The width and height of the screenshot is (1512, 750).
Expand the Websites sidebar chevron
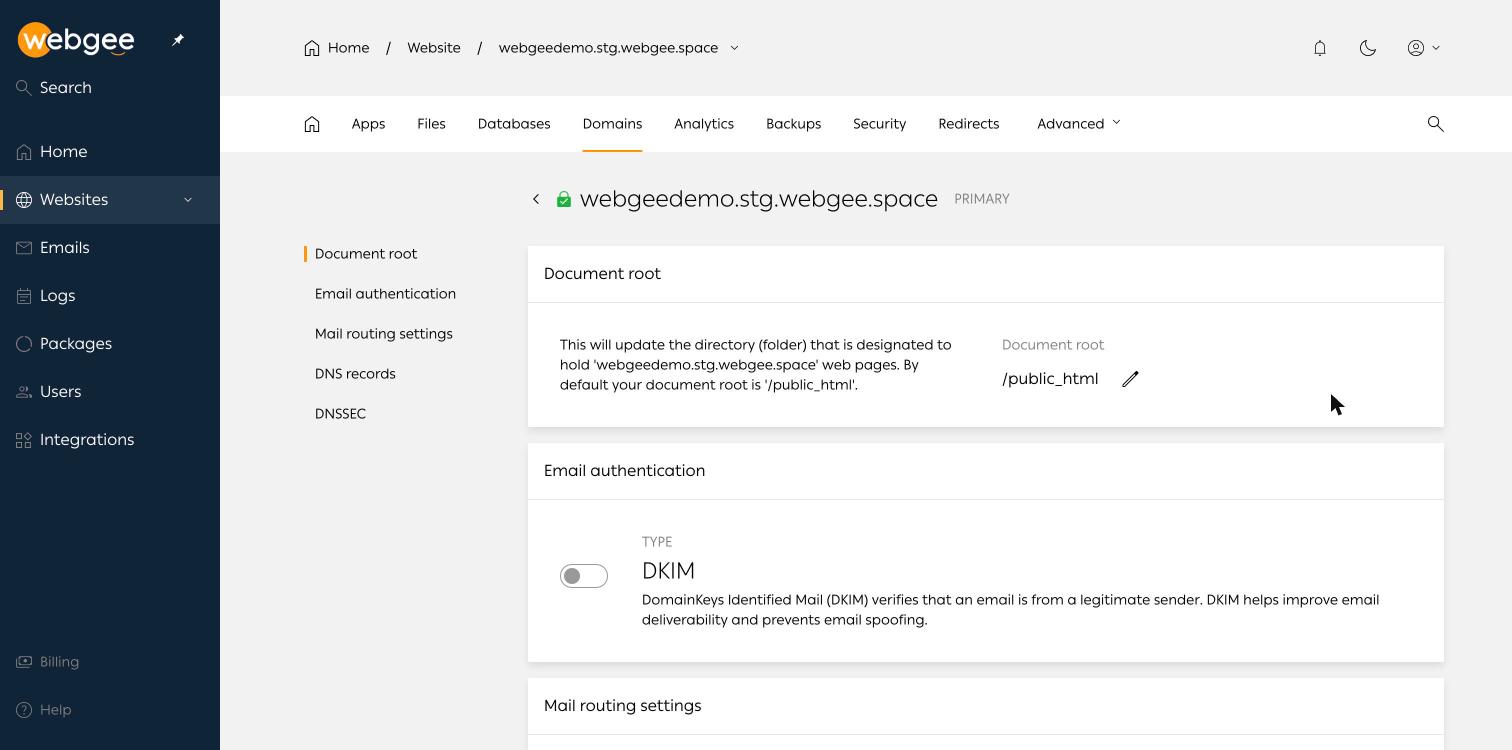[x=188, y=200]
